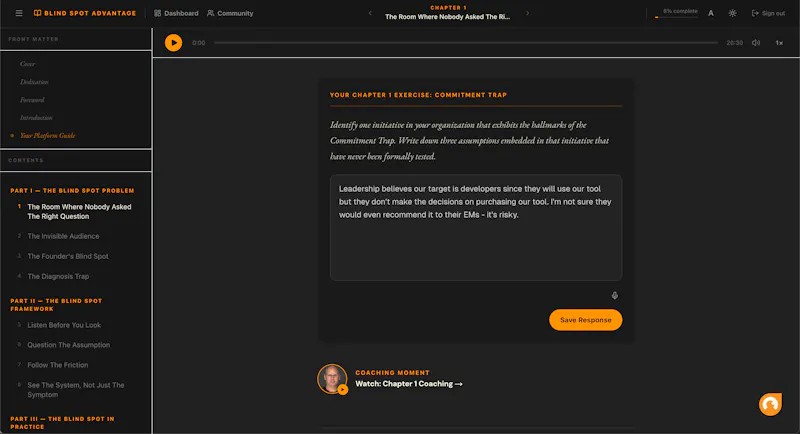The image size is (800, 434).
Task: Open chapter The Invisible Audience
Action: coord(63,236)
